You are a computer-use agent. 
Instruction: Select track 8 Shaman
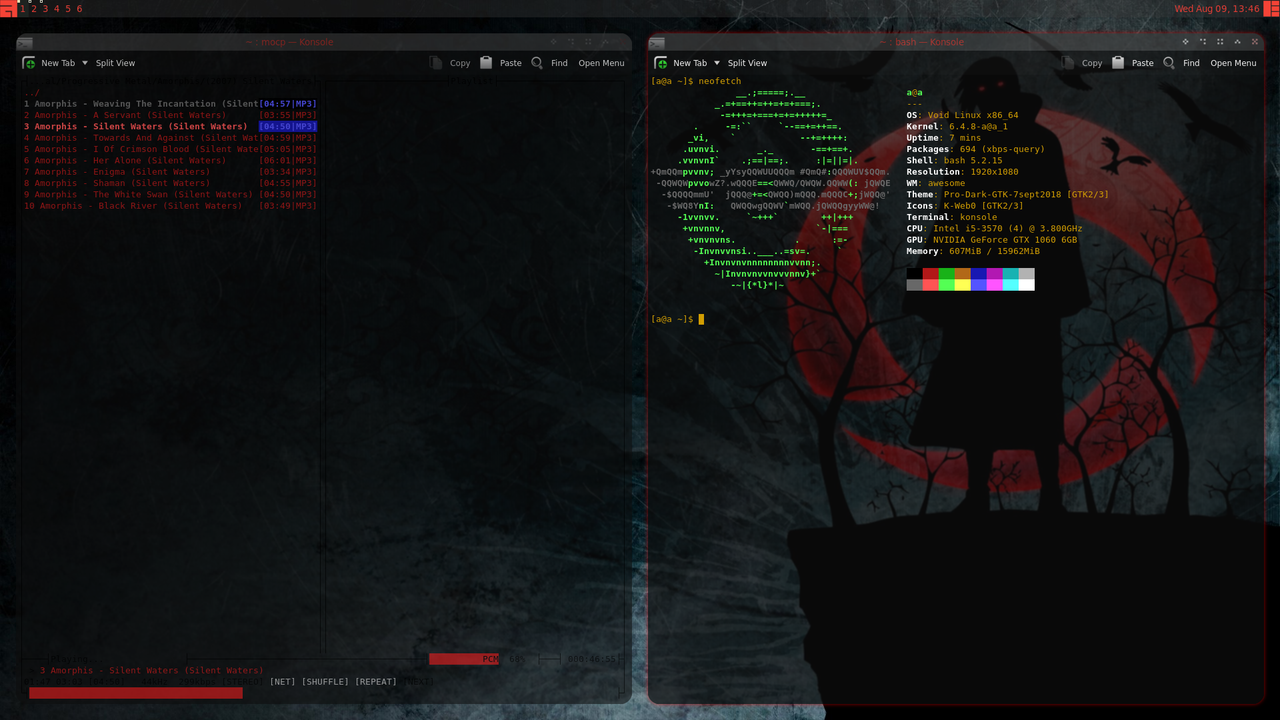(x=170, y=183)
